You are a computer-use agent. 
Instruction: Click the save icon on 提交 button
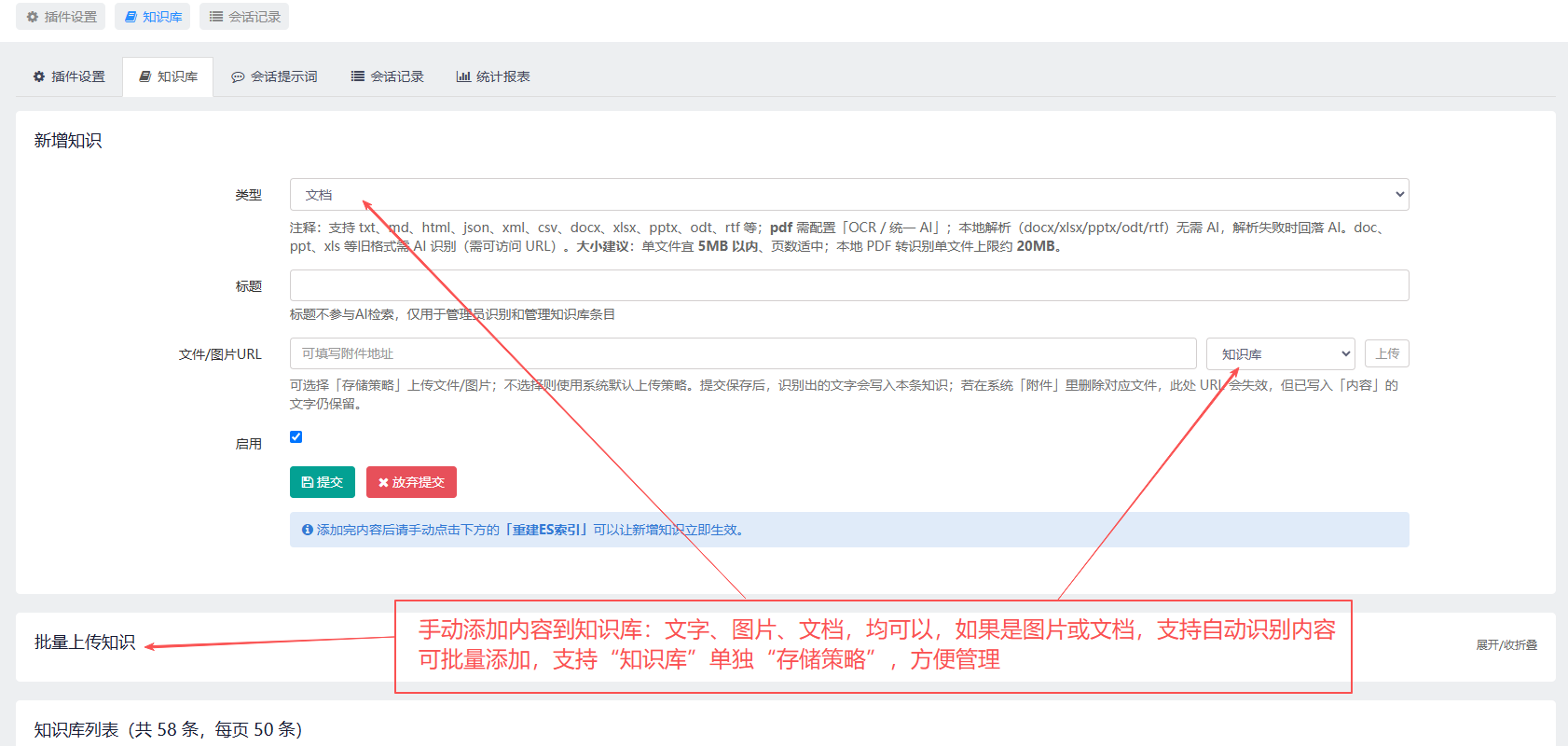(x=308, y=482)
